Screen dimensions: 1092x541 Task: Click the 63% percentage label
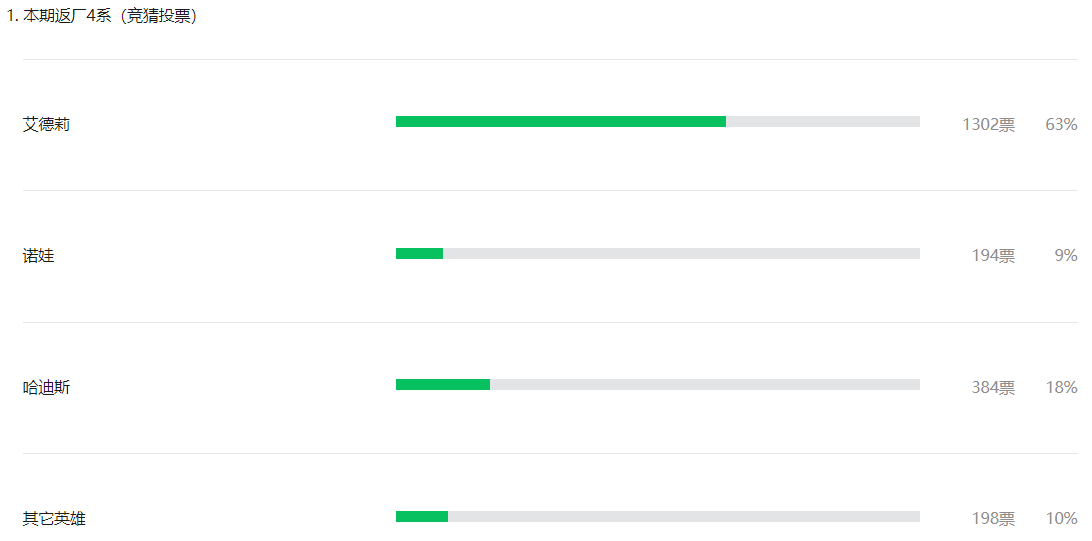coord(1061,125)
